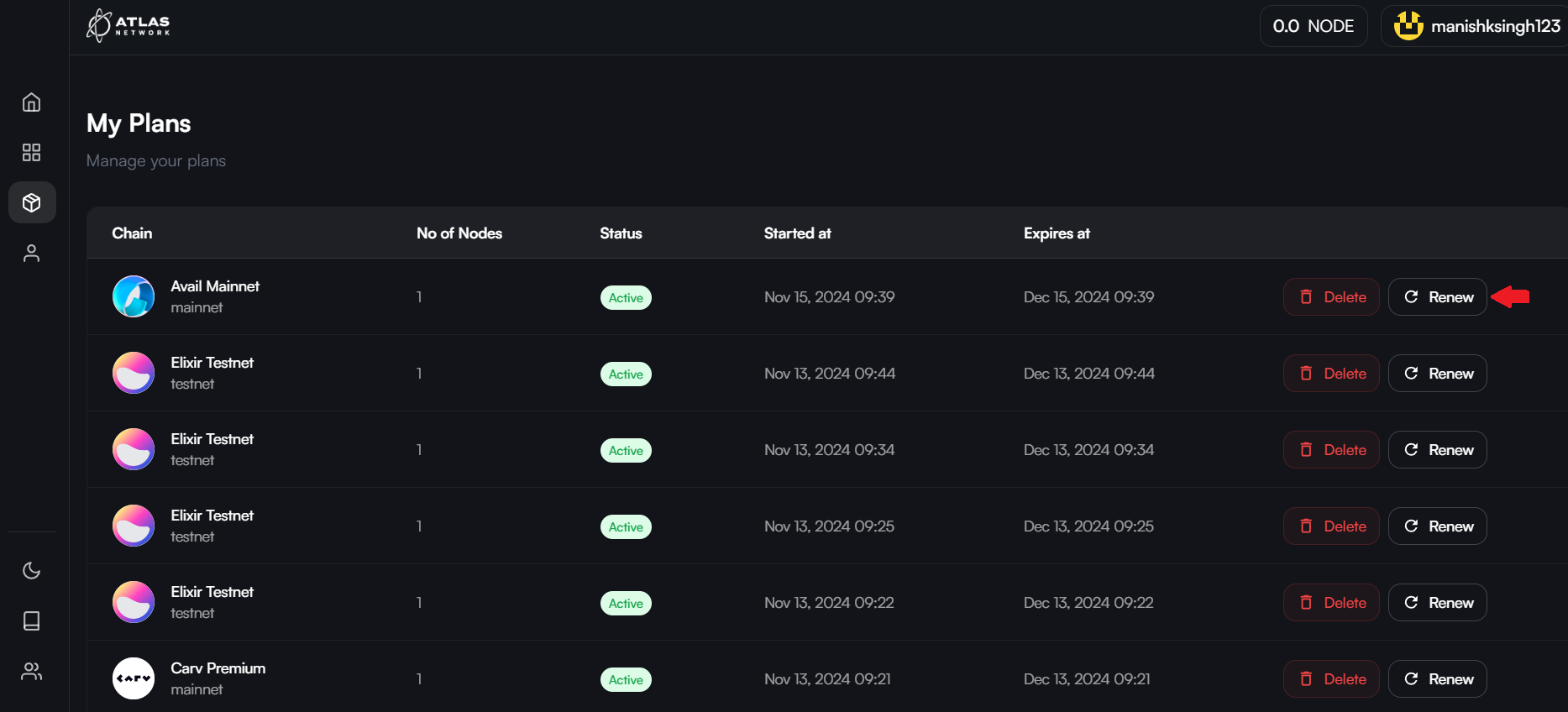Click the date Nov 15, 2024 09:39
Image resolution: width=1568 pixels, height=712 pixels.
[829, 297]
